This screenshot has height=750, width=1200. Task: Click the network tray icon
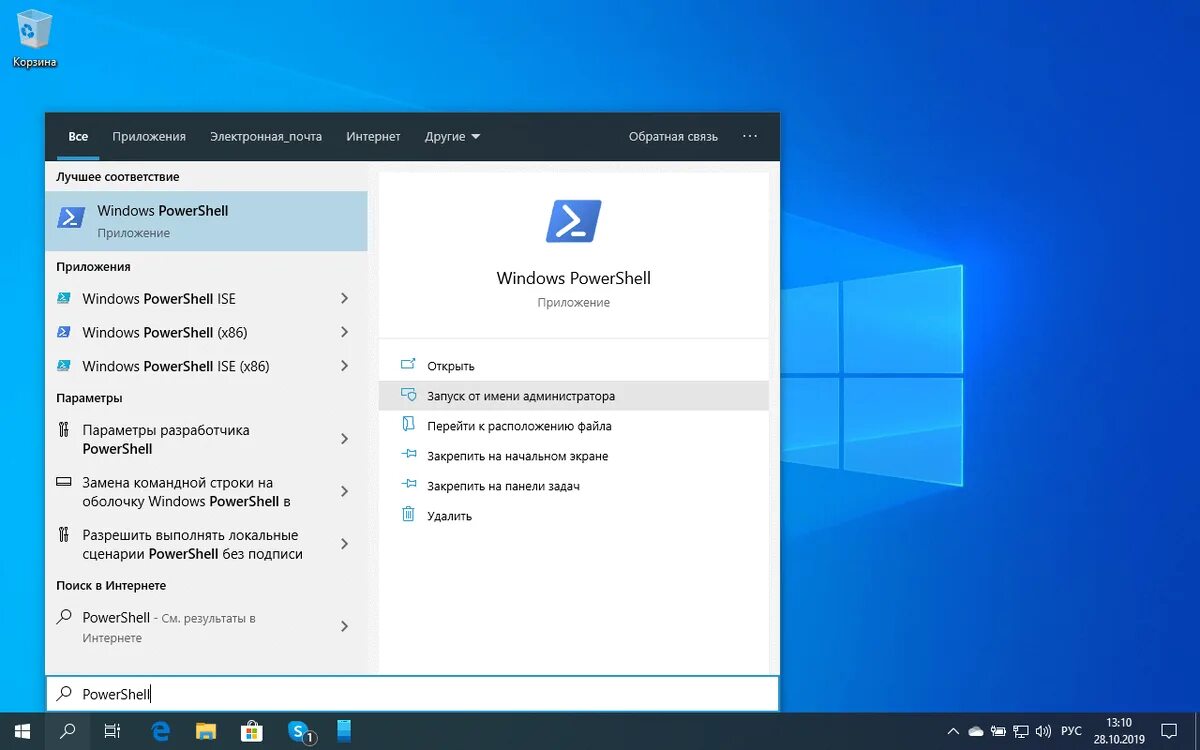pyautogui.click(x=1021, y=732)
